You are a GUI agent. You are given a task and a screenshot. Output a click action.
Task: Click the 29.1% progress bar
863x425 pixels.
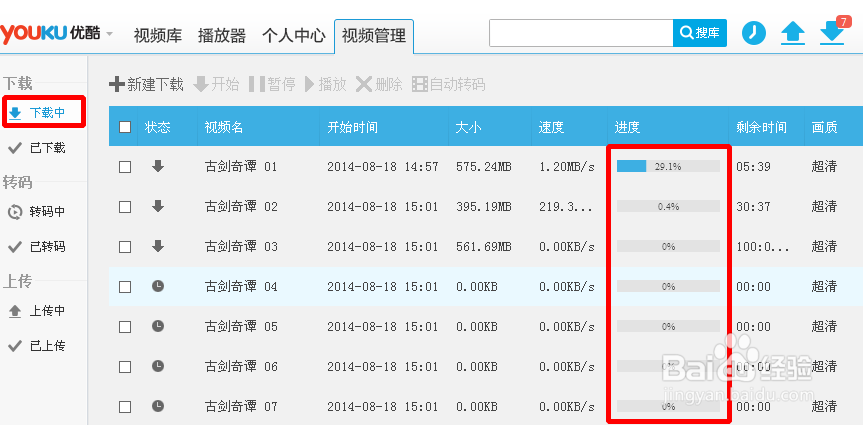pos(668,166)
